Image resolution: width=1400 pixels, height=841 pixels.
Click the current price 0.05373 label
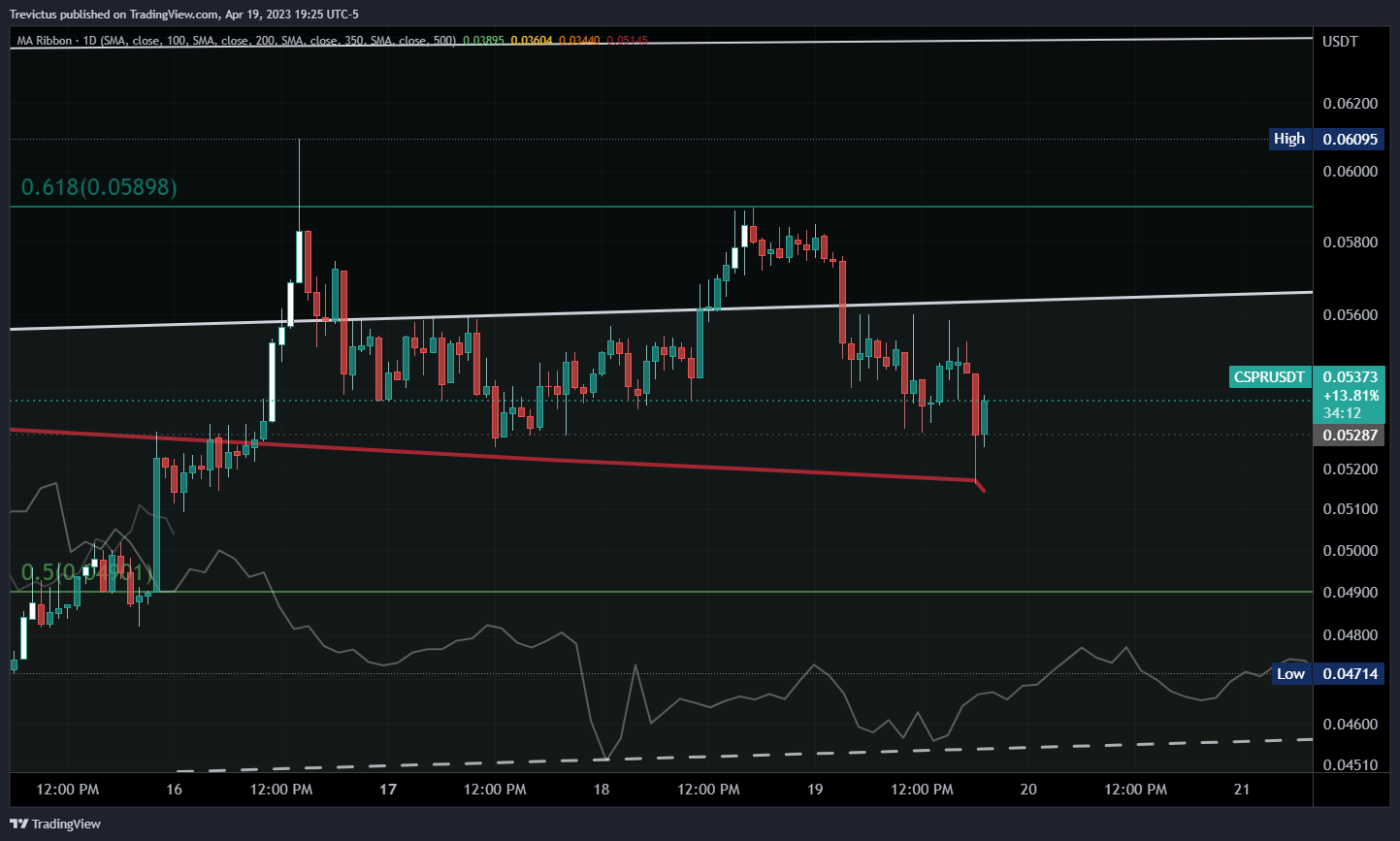[1351, 377]
